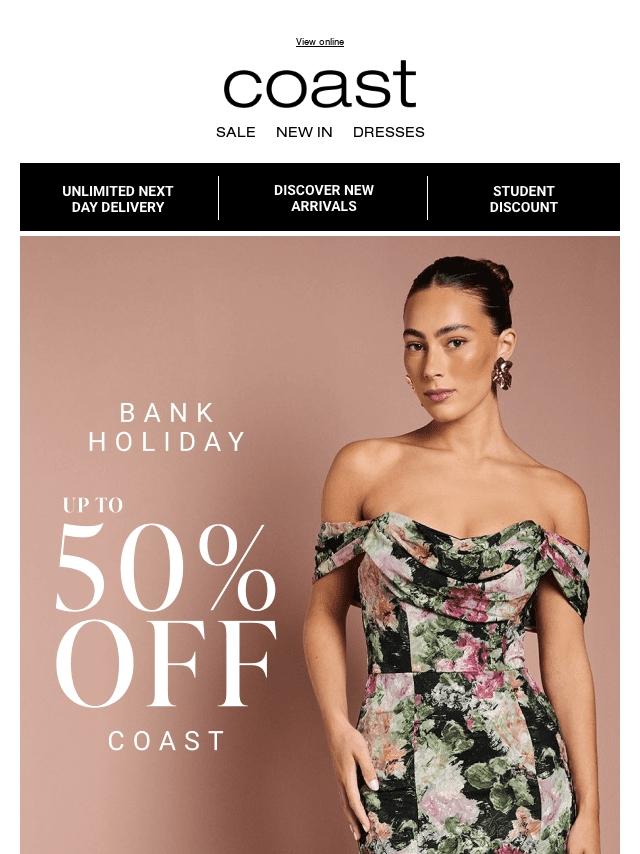Click the BANK HOLIDAY heading text
Screen dimensions: 640x854
point(167,428)
